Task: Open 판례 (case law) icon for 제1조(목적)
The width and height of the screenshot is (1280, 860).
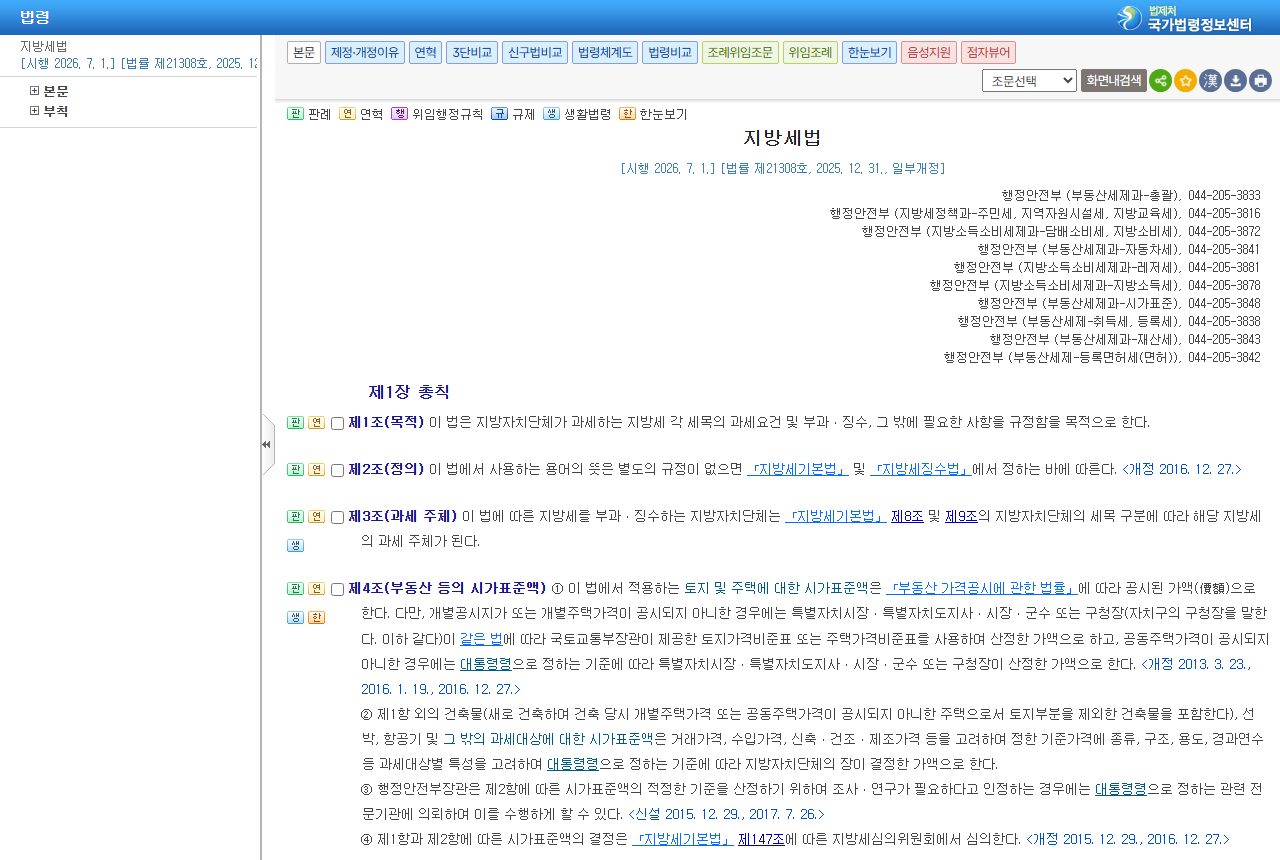Action: click(295, 422)
